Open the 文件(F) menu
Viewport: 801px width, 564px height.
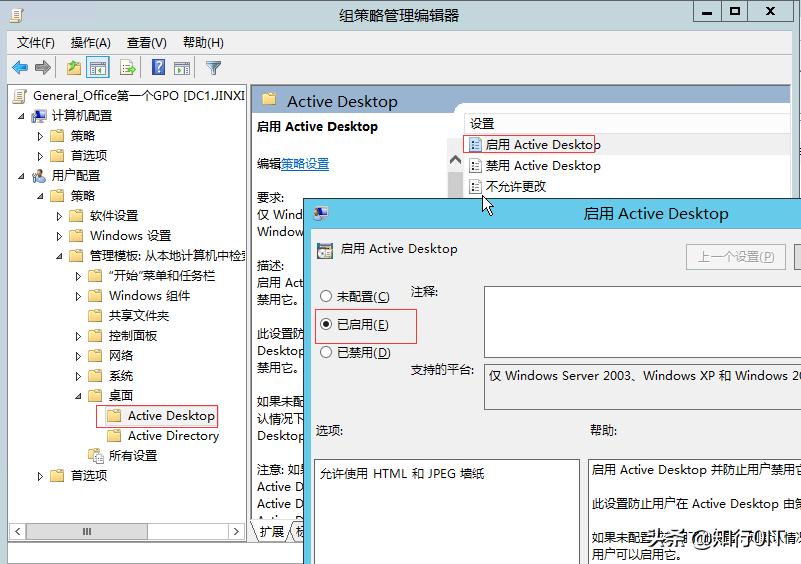point(36,42)
